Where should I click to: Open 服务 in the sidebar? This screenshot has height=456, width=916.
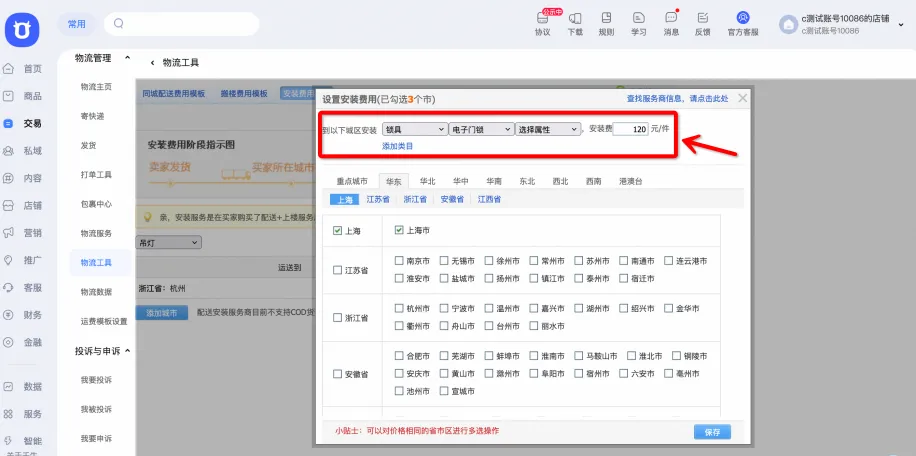[x=23, y=414]
